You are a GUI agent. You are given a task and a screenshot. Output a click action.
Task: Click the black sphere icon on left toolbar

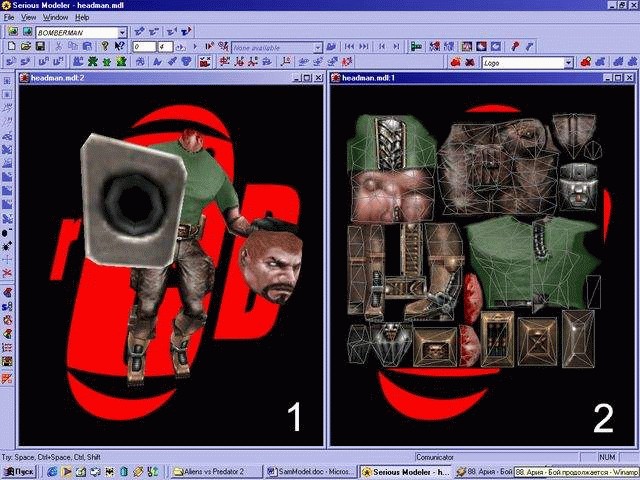pos(7,233)
